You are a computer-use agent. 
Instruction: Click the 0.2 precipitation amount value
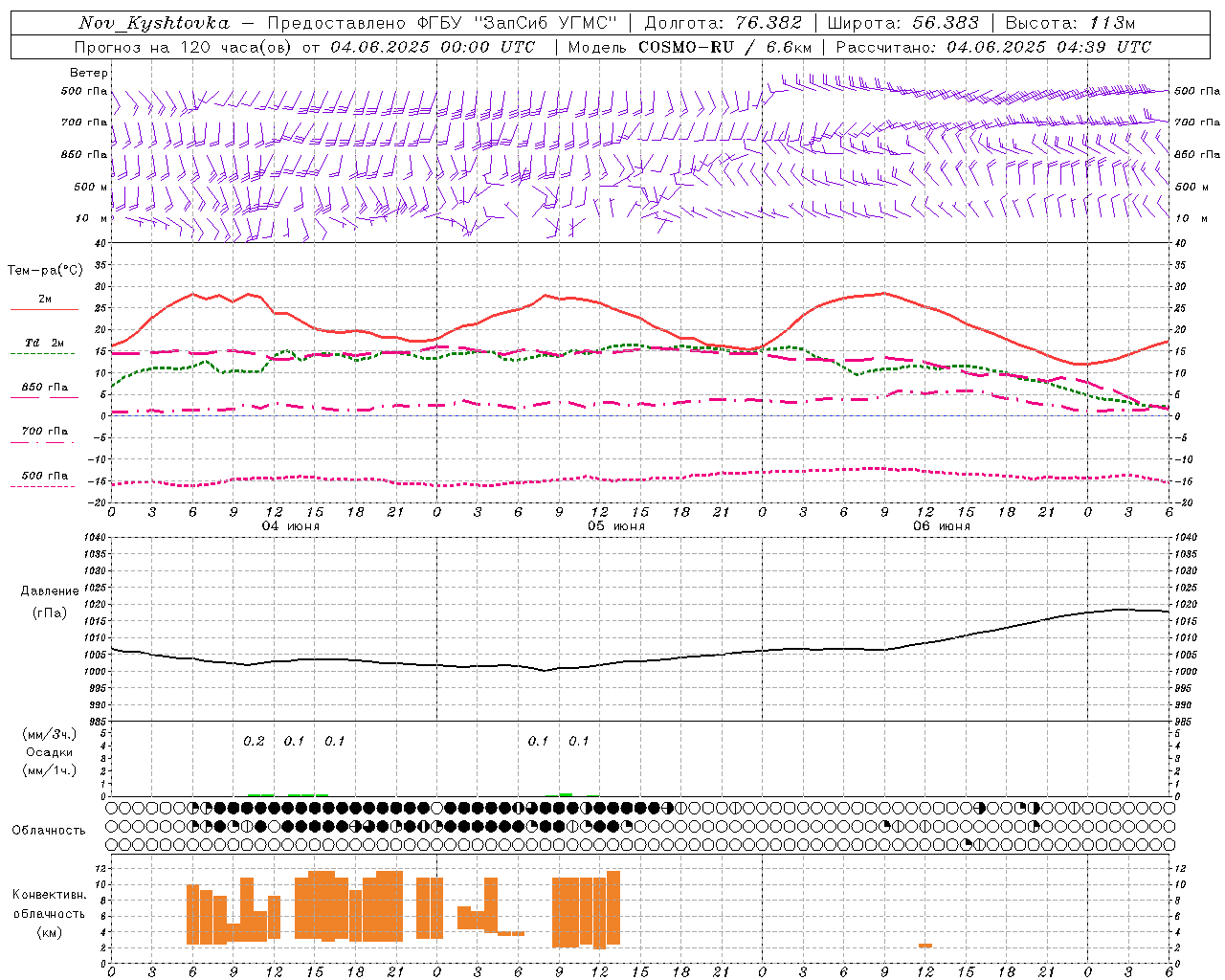[x=254, y=742]
